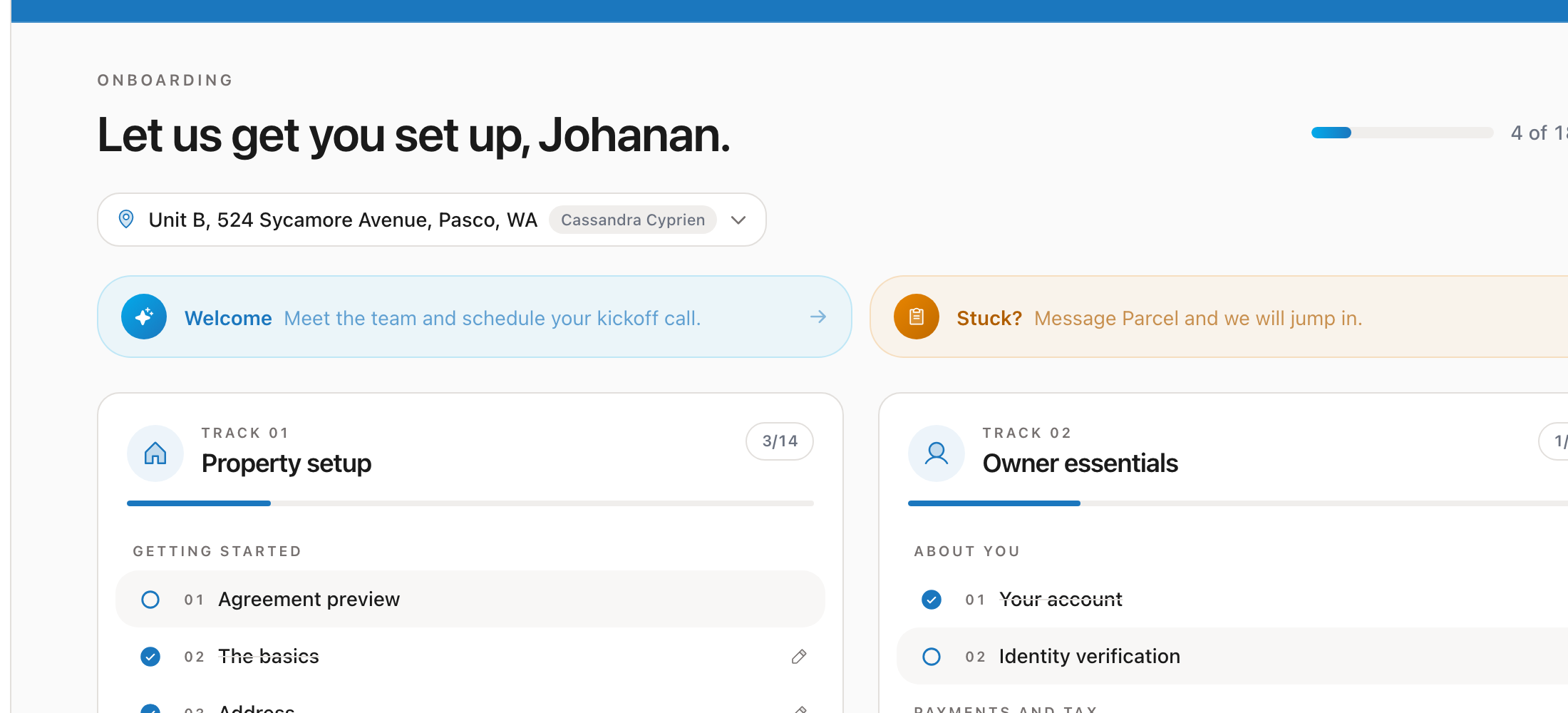1568x713 pixels.
Task: Uncheck the completed Your account step
Action: [x=931, y=599]
